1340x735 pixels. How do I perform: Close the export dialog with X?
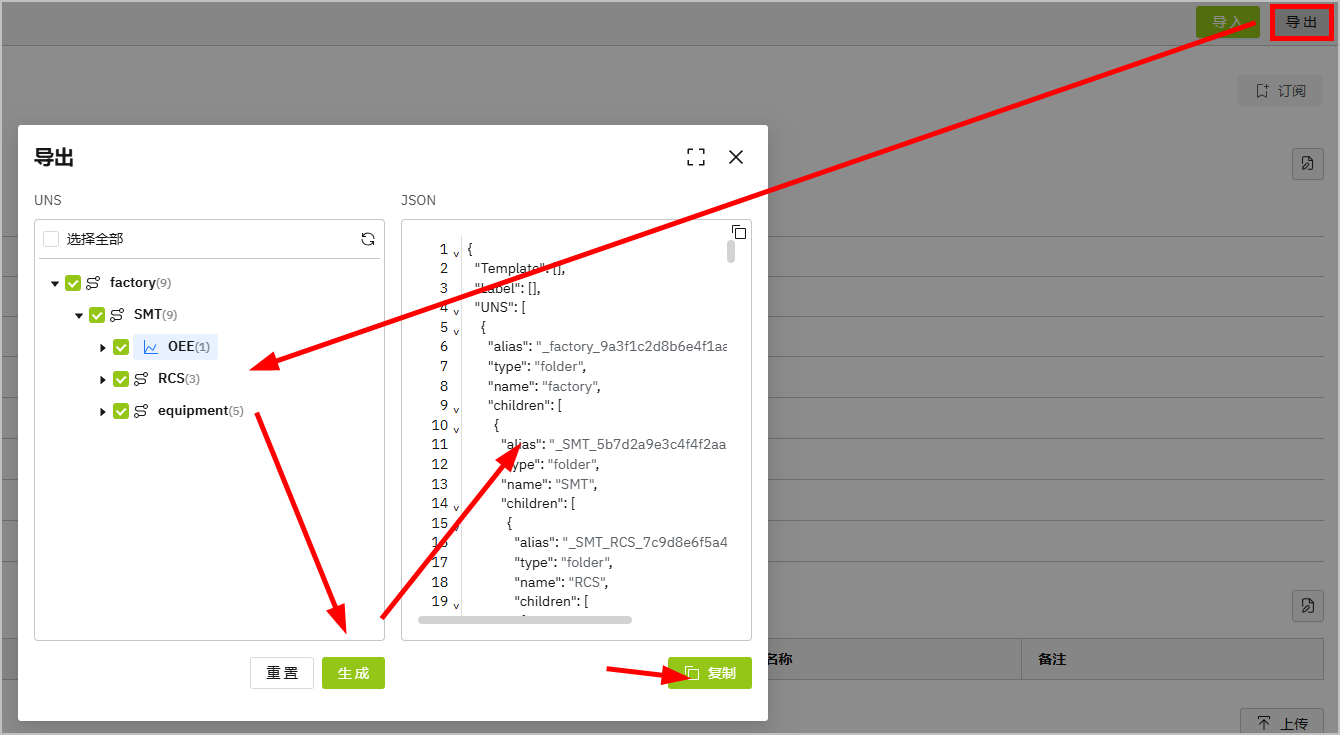[x=736, y=157]
